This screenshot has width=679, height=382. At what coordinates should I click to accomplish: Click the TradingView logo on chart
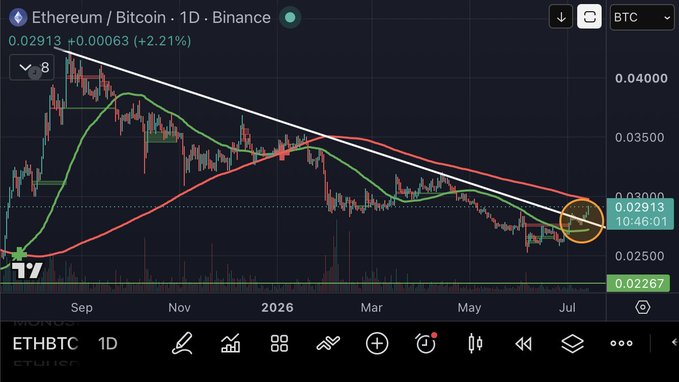27,271
